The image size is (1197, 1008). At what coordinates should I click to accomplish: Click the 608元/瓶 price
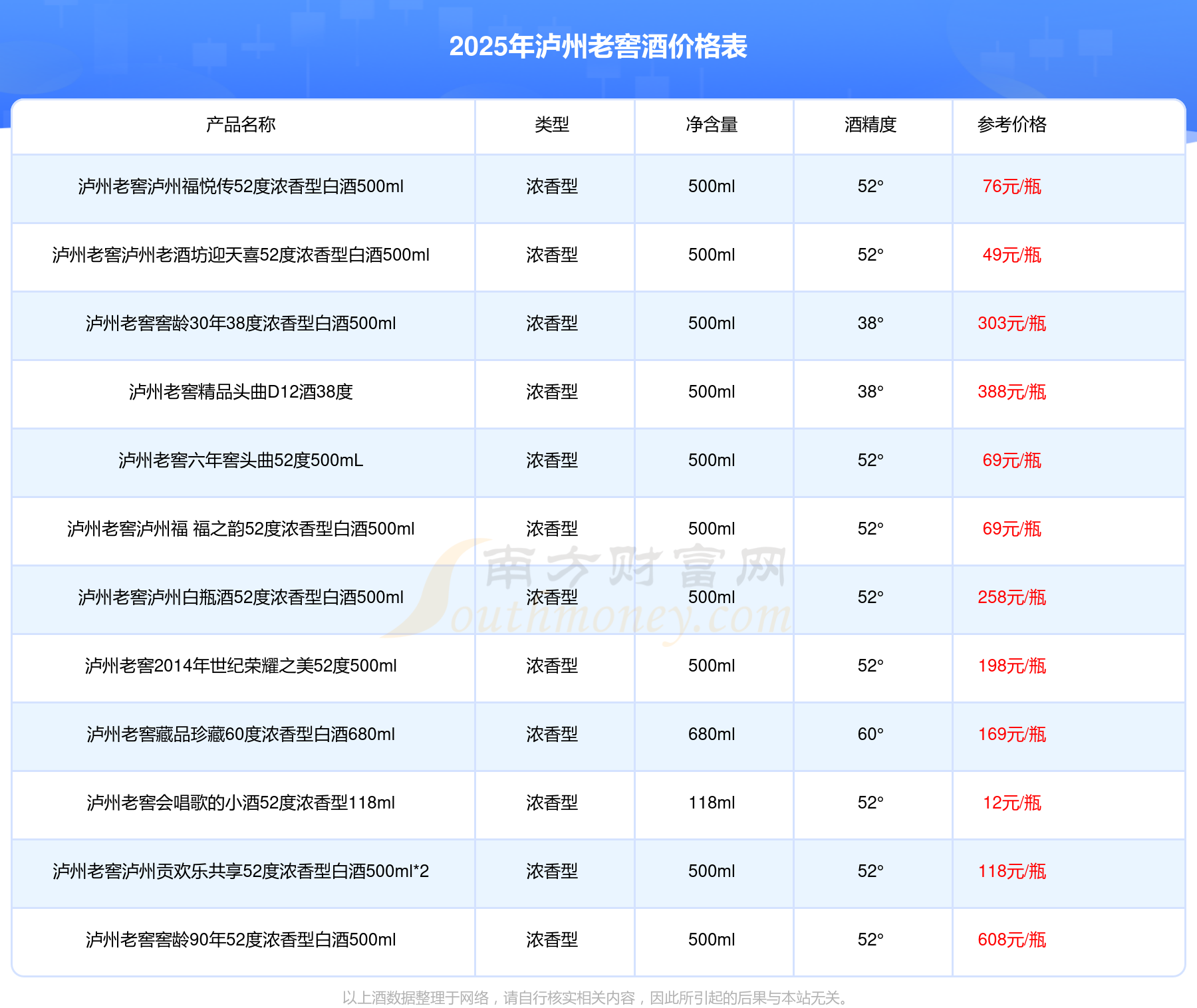pyautogui.click(x=1011, y=940)
